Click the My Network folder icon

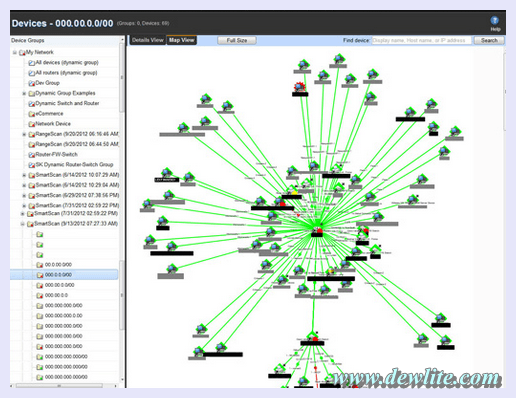coord(22,53)
